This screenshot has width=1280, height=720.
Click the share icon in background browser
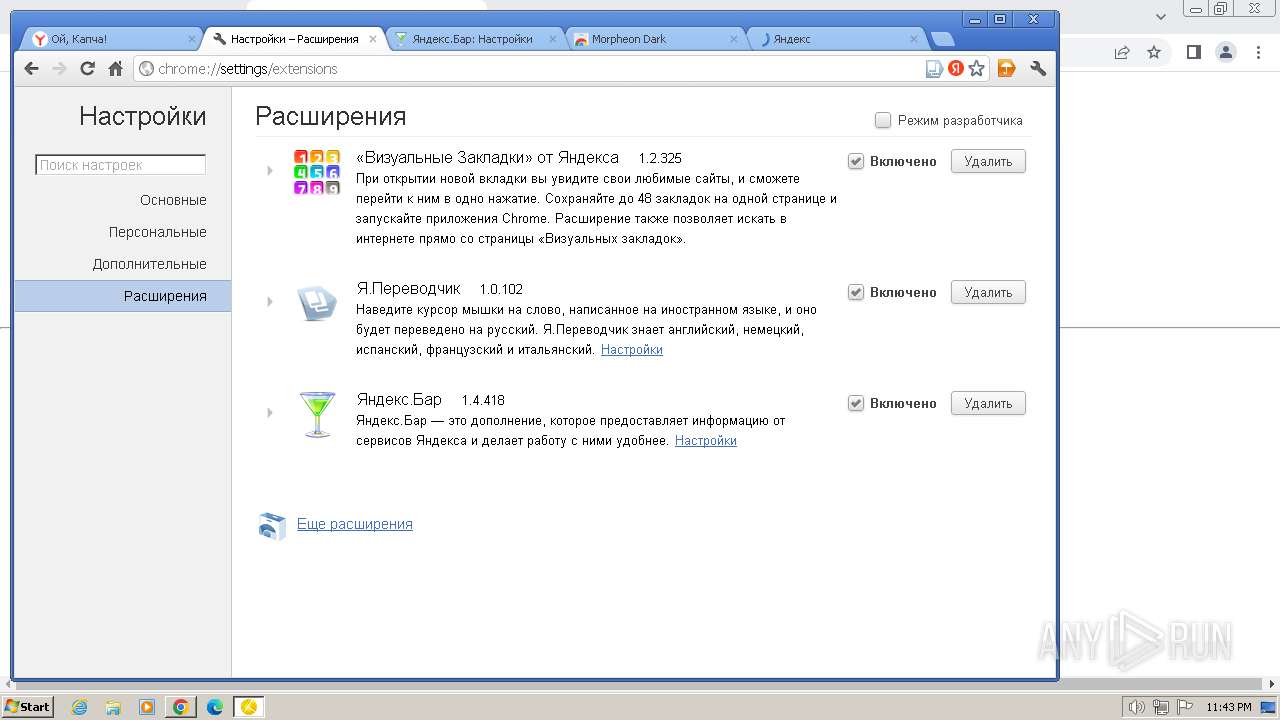click(1122, 52)
